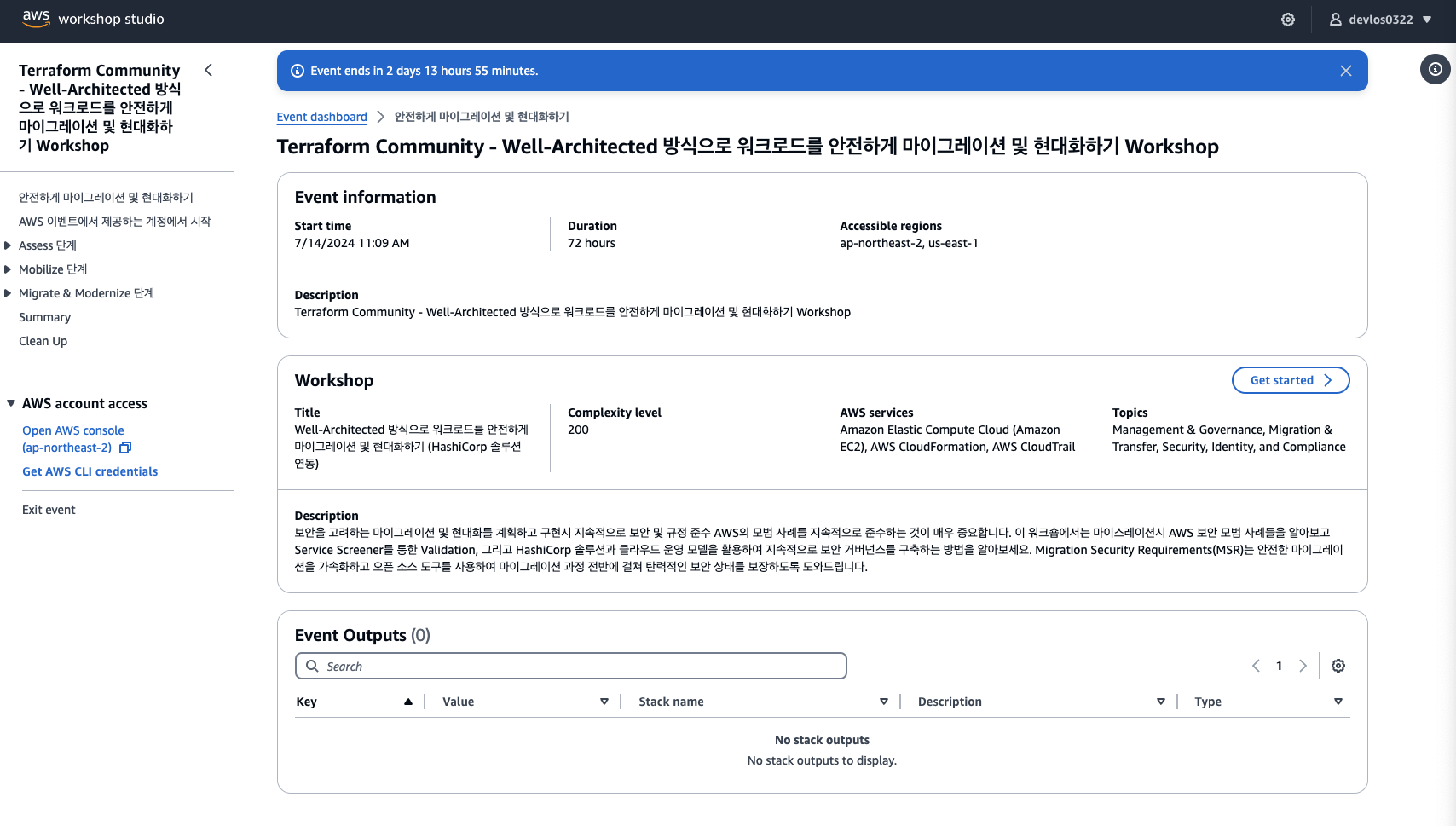Click the "No stack outputs" message
Screen dimensions: 1456x826
(x=822, y=740)
